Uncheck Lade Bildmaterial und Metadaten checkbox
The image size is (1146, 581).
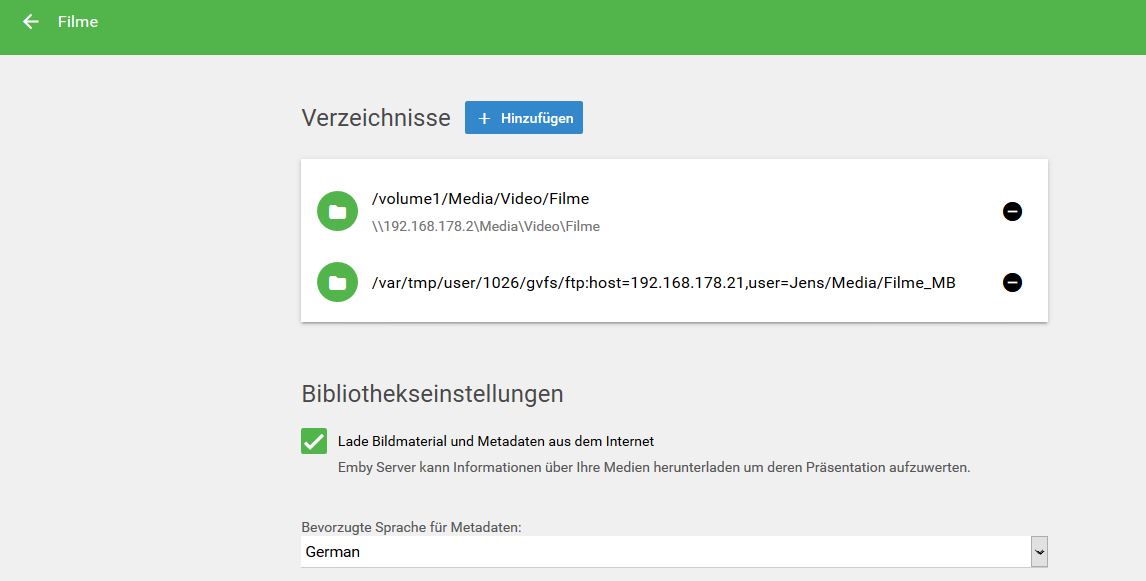(314, 441)
